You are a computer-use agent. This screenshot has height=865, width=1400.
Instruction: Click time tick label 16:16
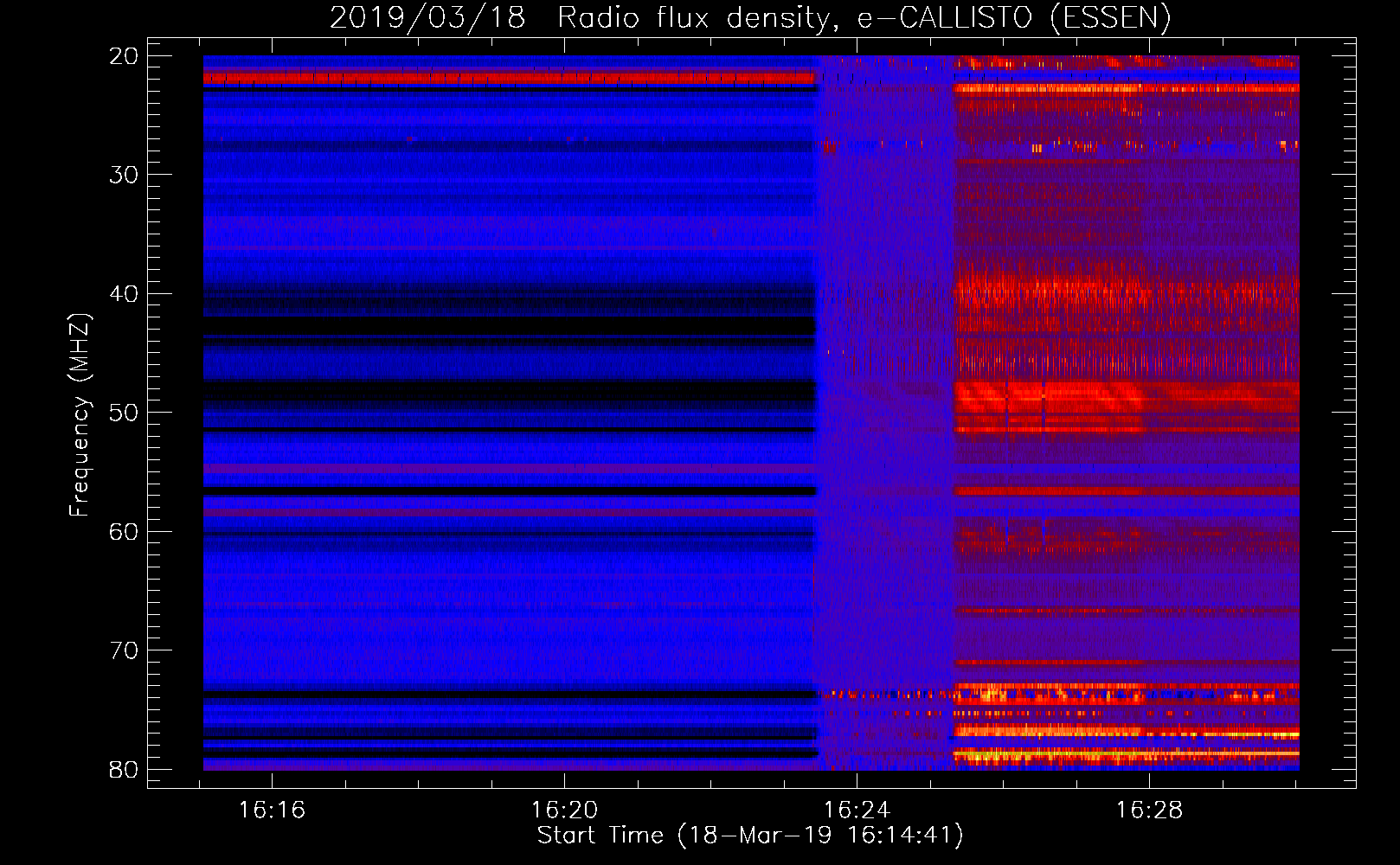[x=272, y=811]
